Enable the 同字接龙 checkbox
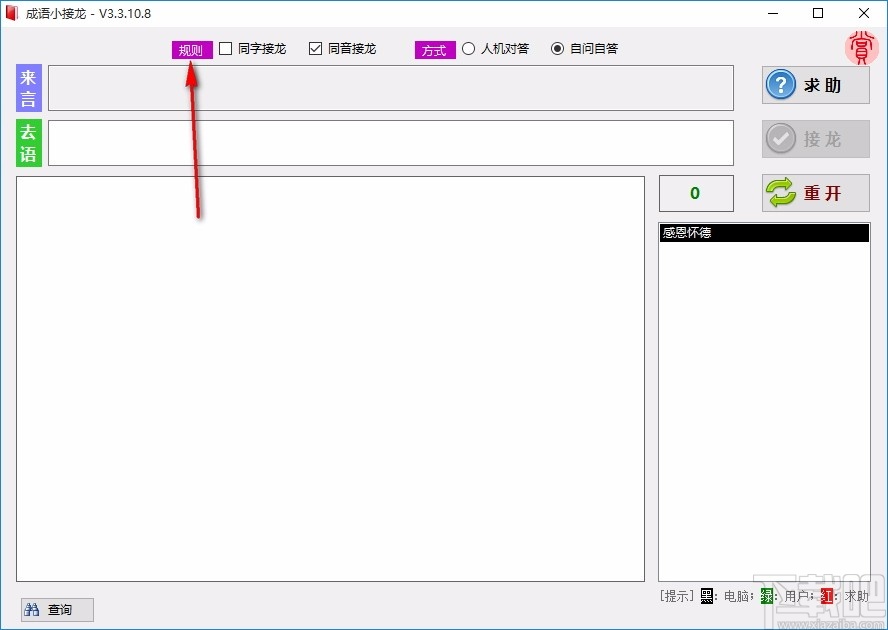888x630 pixels. point(225,48)
